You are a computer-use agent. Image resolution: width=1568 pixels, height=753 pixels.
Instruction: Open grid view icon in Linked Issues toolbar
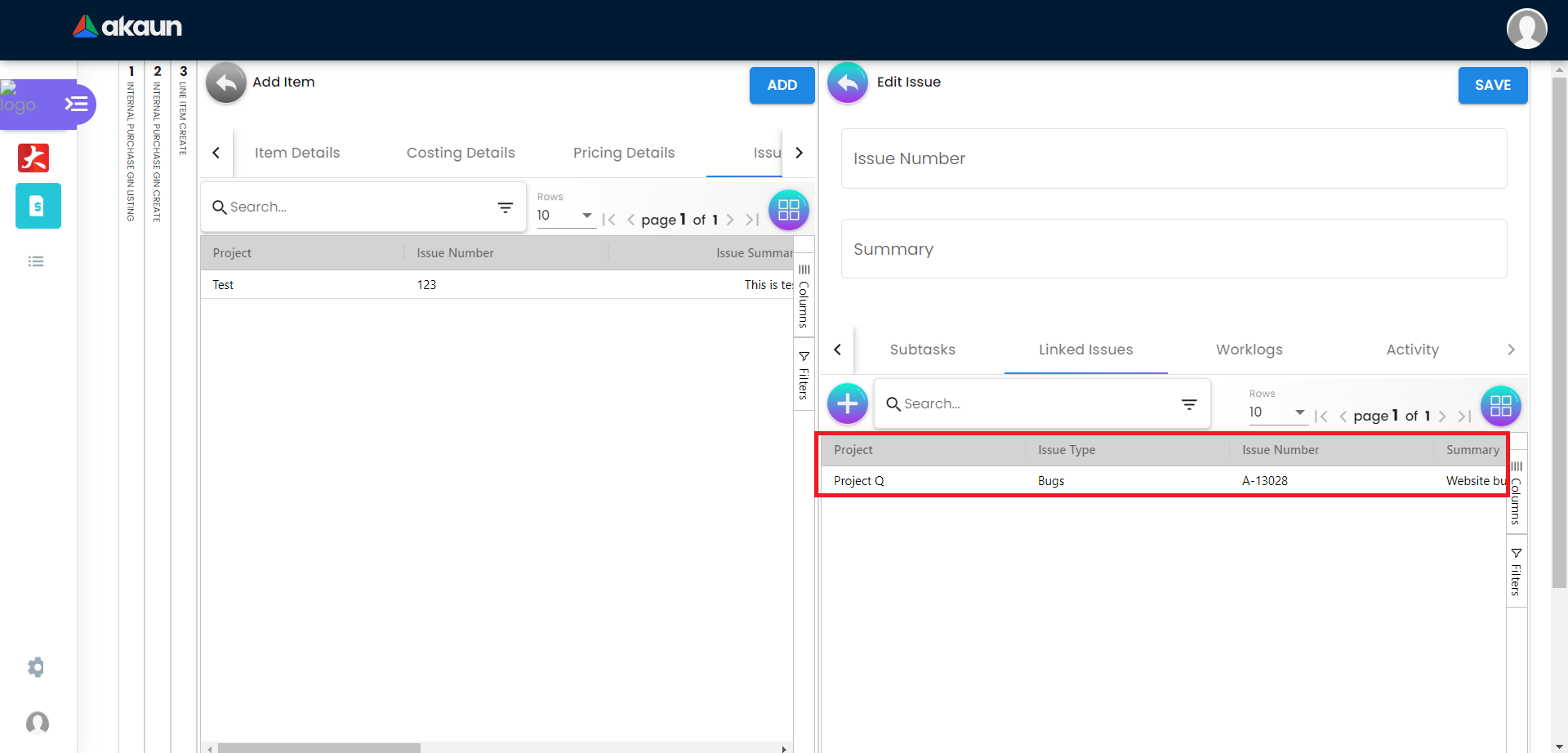tap(1500, 406)
